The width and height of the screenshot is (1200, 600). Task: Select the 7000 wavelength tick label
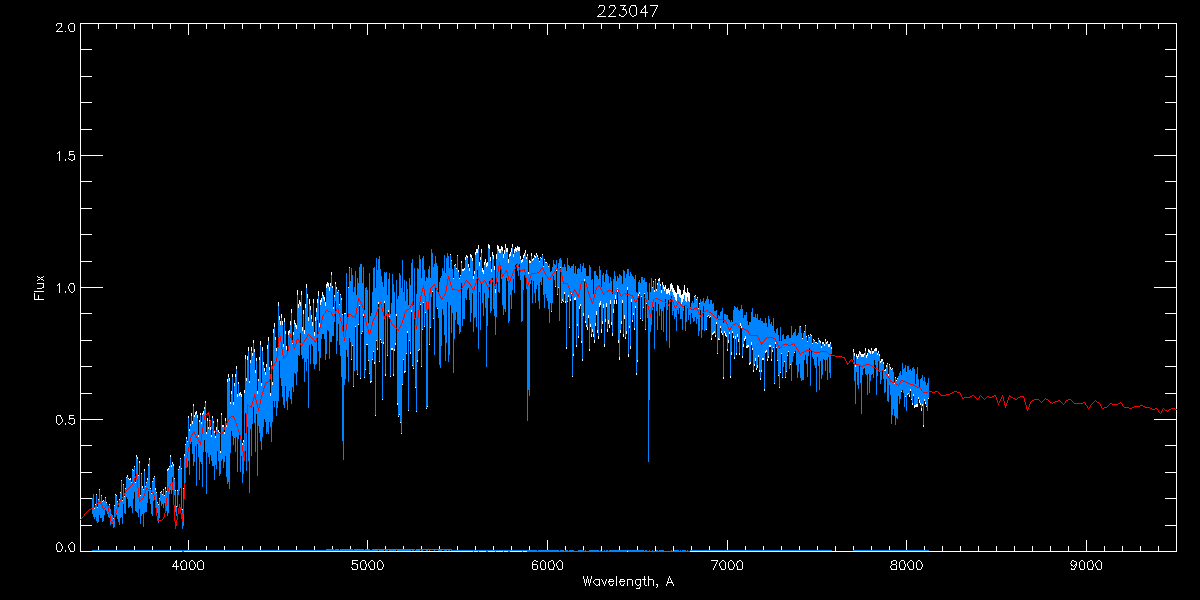(x=727, y=564)
